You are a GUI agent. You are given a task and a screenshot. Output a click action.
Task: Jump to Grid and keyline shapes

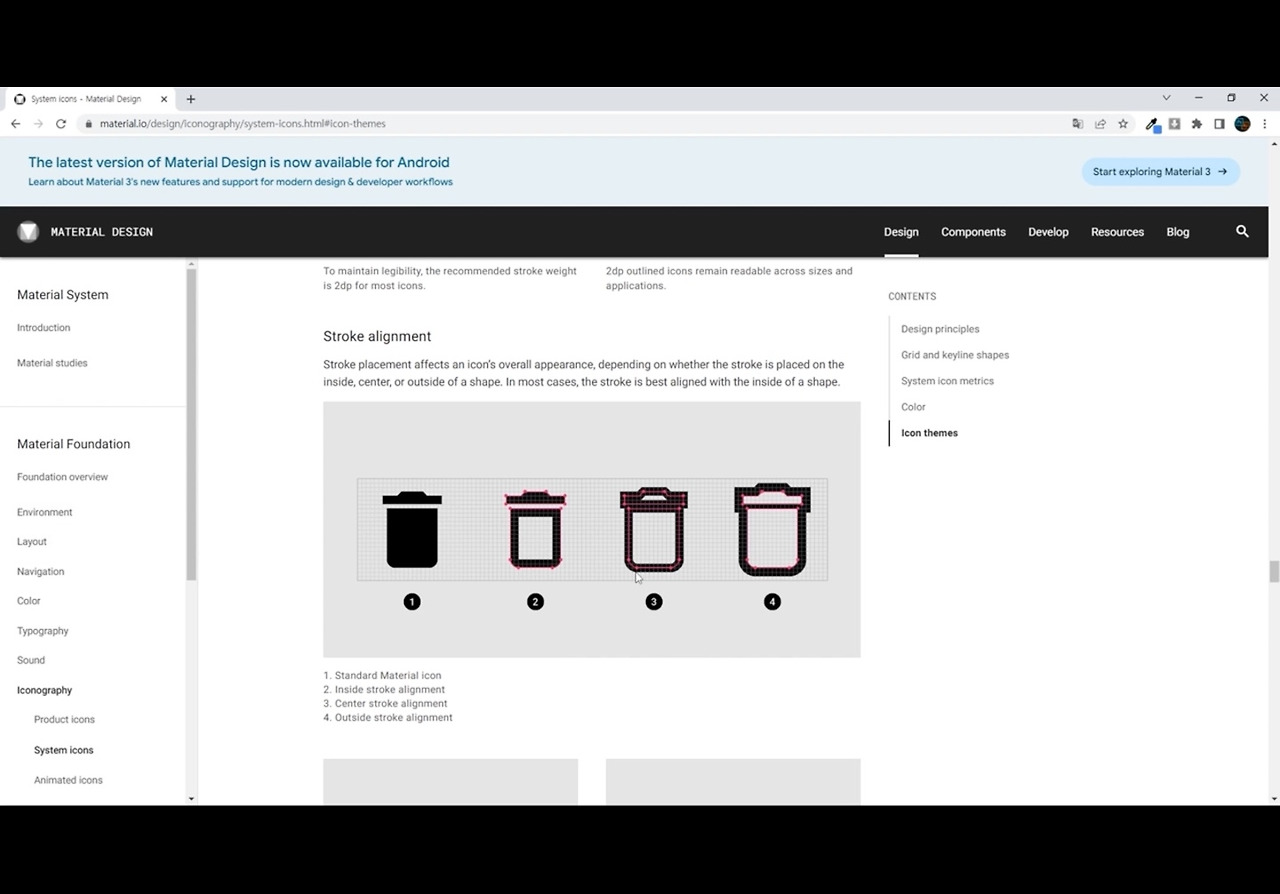[x=955, y=355]
